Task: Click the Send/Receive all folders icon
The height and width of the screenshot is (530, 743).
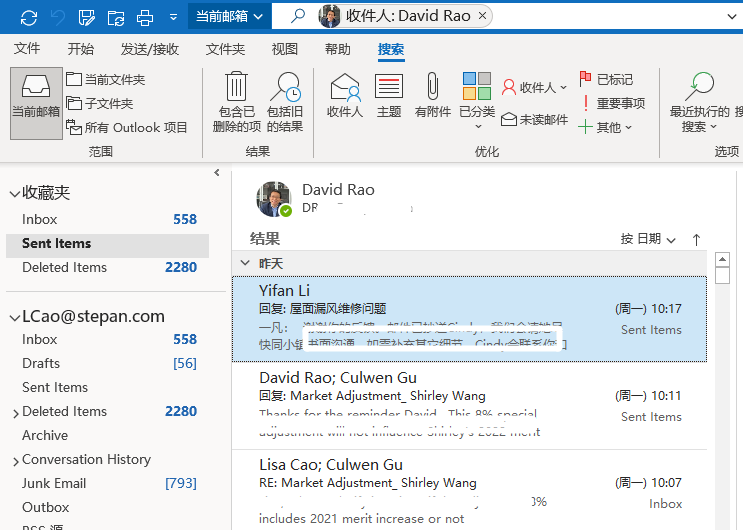Action: pyautogui.click(x=28, y=17)
